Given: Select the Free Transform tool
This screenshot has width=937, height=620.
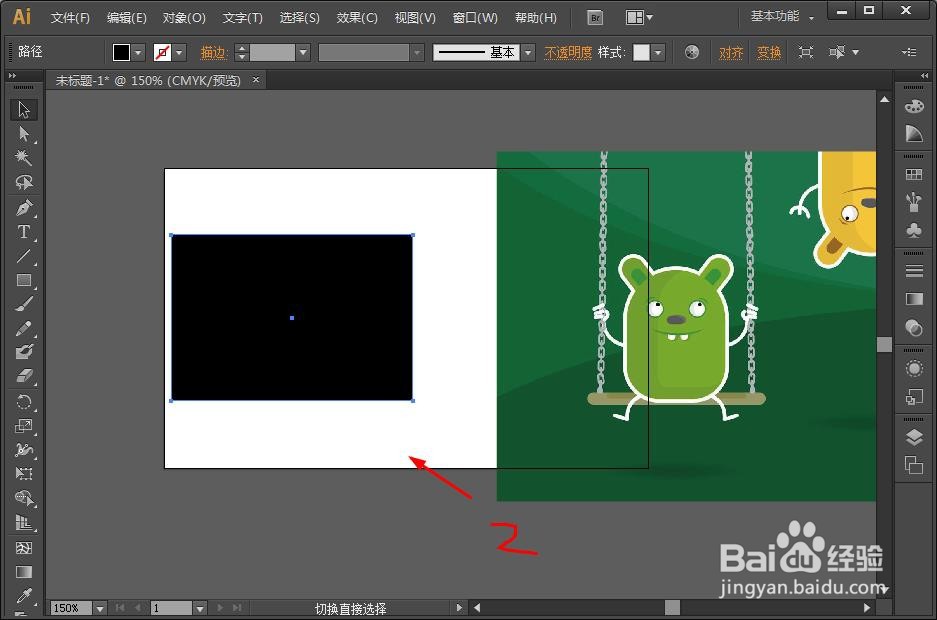Looking at the screenshot, I should [24, 474].
